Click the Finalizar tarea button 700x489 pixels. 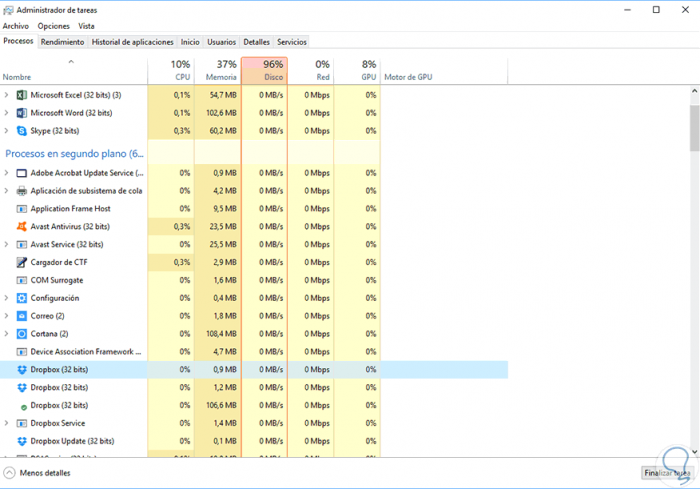pos(667,472)
